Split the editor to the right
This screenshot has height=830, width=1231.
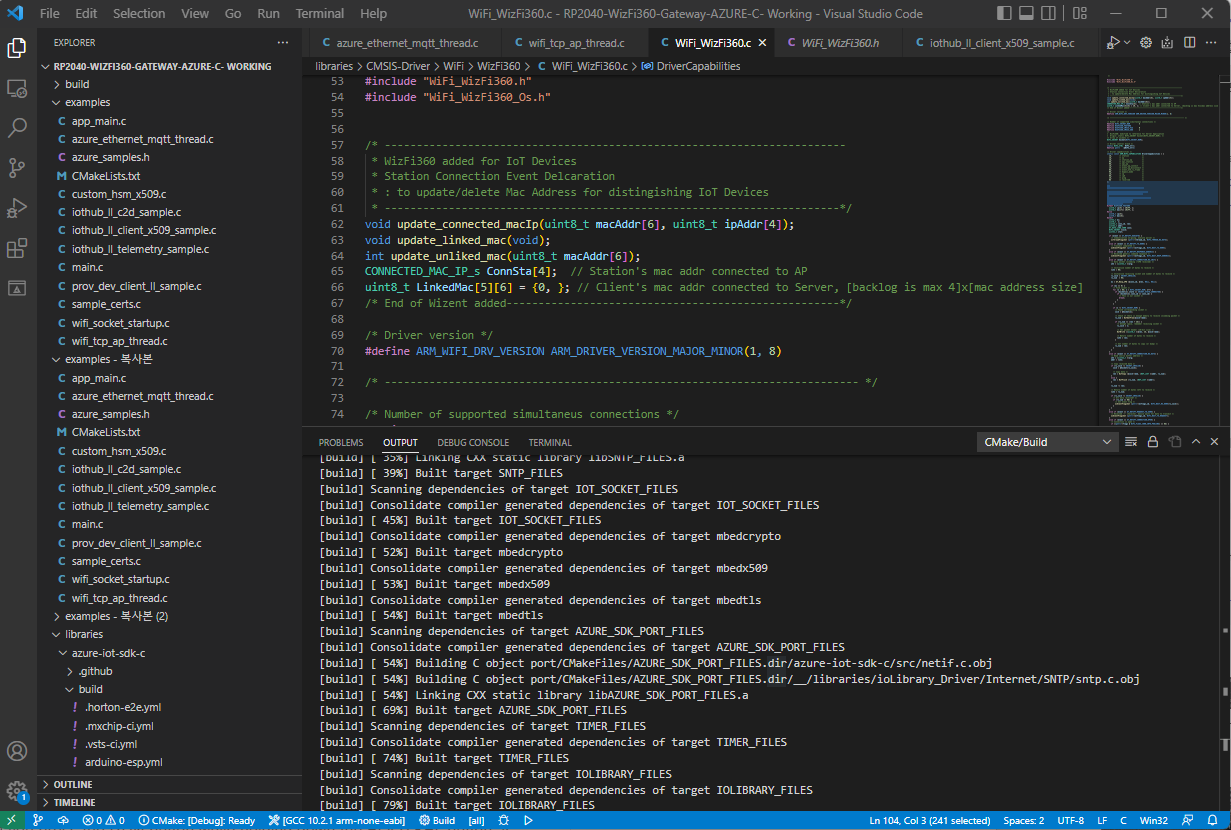1190,43
